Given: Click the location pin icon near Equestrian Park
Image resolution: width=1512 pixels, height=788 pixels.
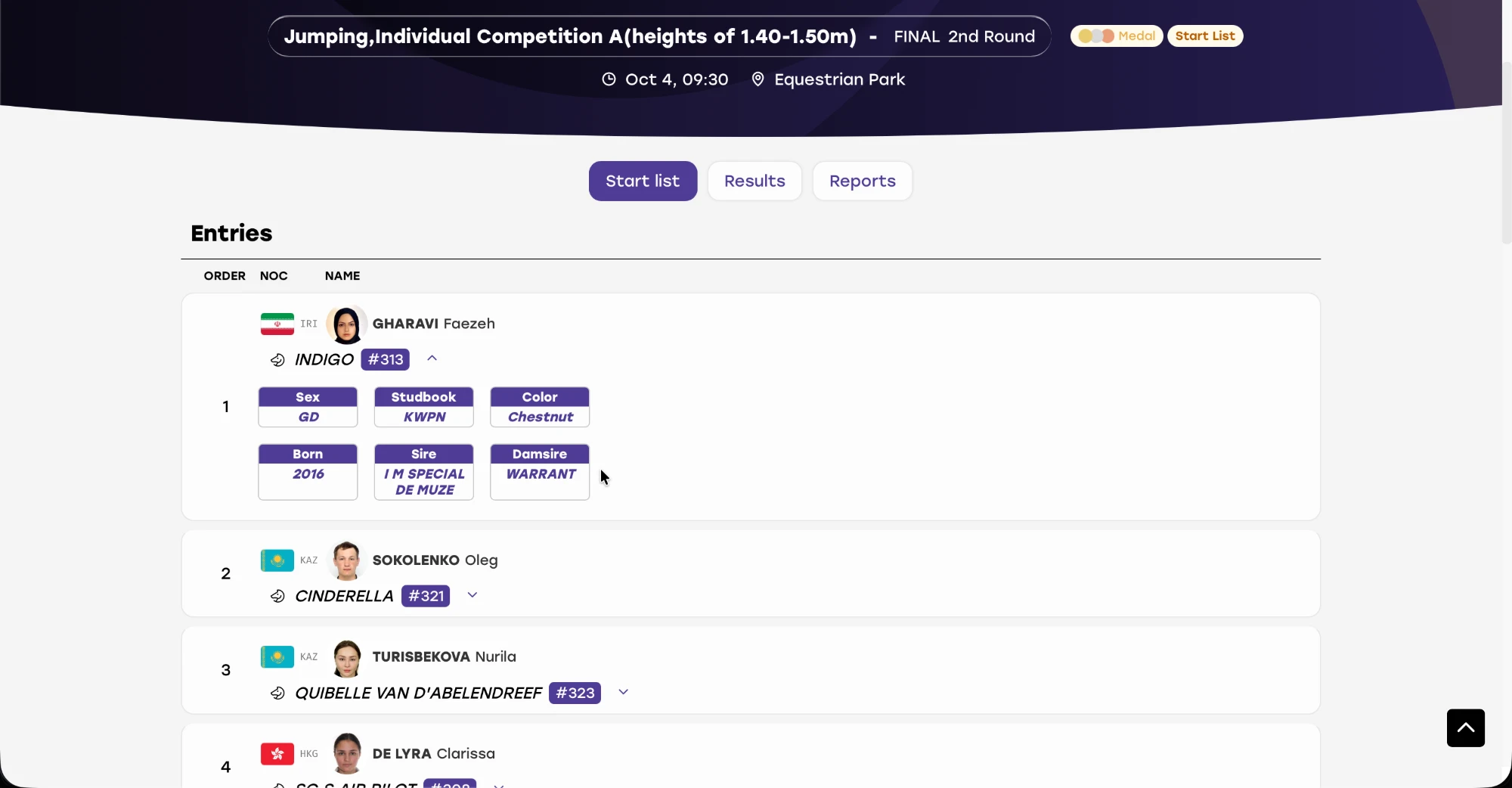Looking at the screenshot, I should (758, 79).
